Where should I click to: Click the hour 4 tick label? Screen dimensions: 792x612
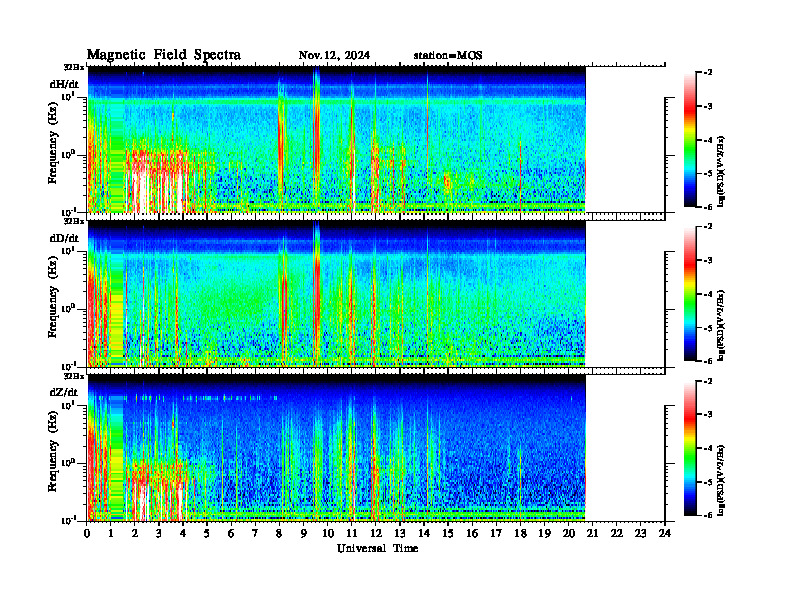pyautogui.click(x=183, y=533)
